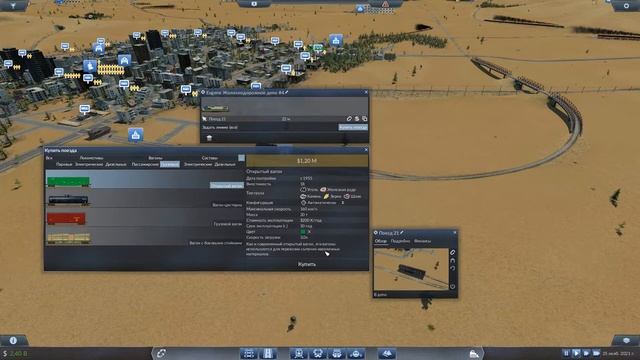Click bottom circular icon in train window
This screenshot has height=360, width=640.
[x=453, y=287]
